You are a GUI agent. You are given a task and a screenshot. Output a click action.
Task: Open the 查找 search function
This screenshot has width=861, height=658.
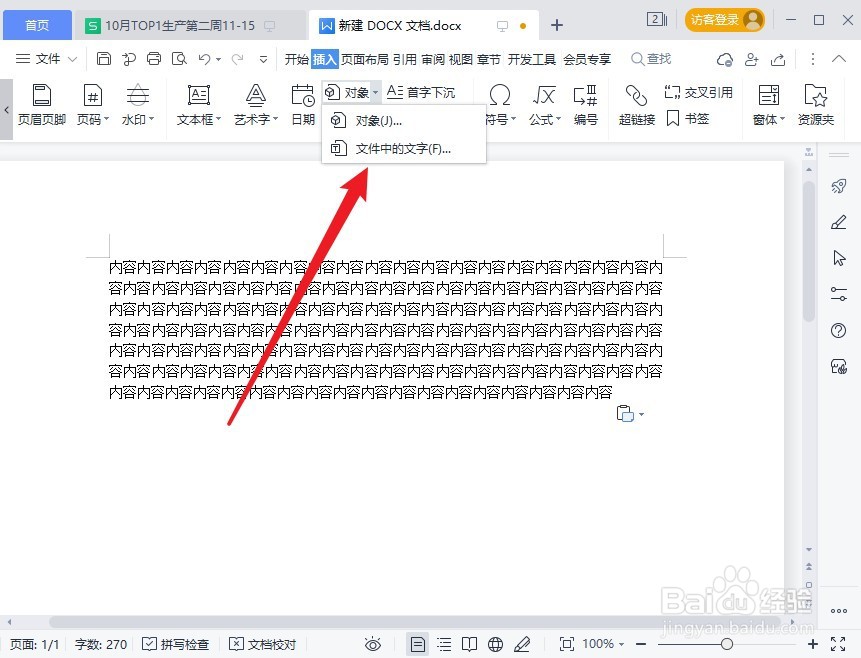651,59
